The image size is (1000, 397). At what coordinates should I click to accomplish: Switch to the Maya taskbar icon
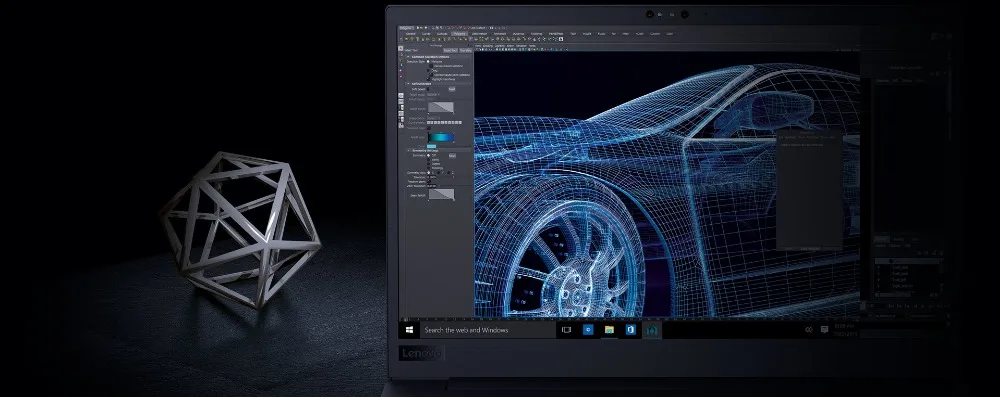[652, 331]
